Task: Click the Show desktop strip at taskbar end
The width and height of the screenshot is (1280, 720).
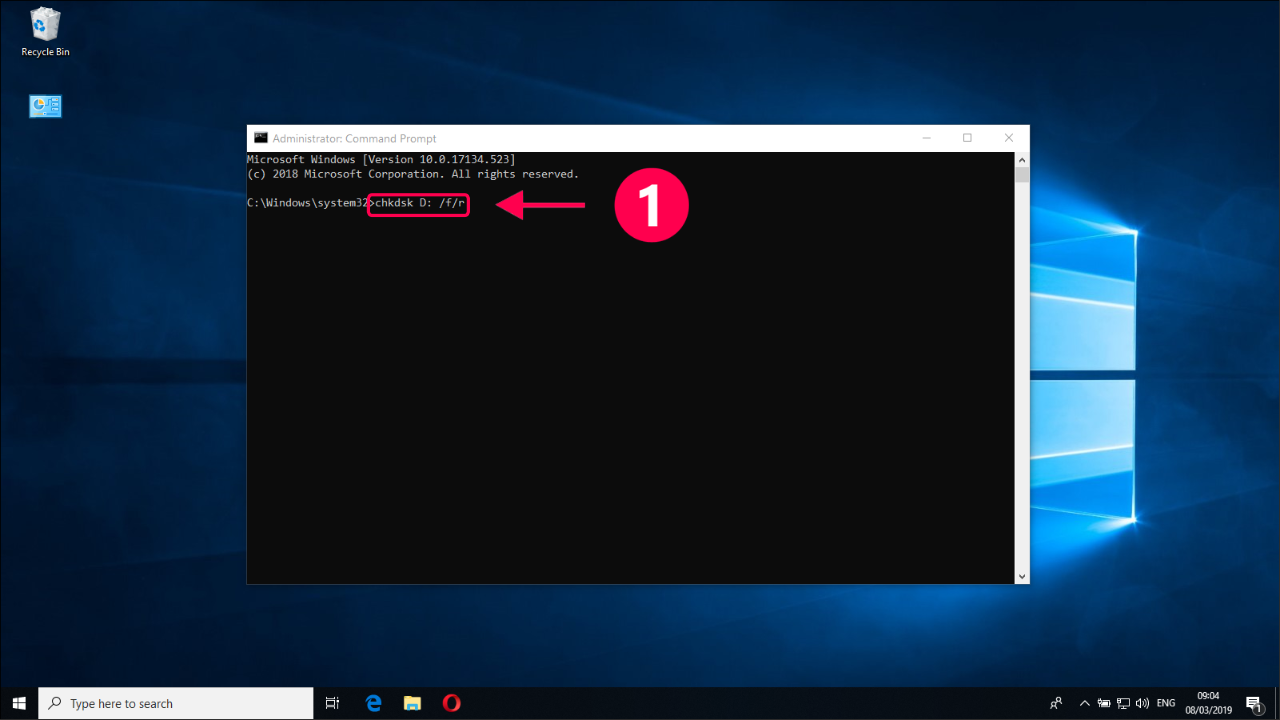Action: [1277, 703]
